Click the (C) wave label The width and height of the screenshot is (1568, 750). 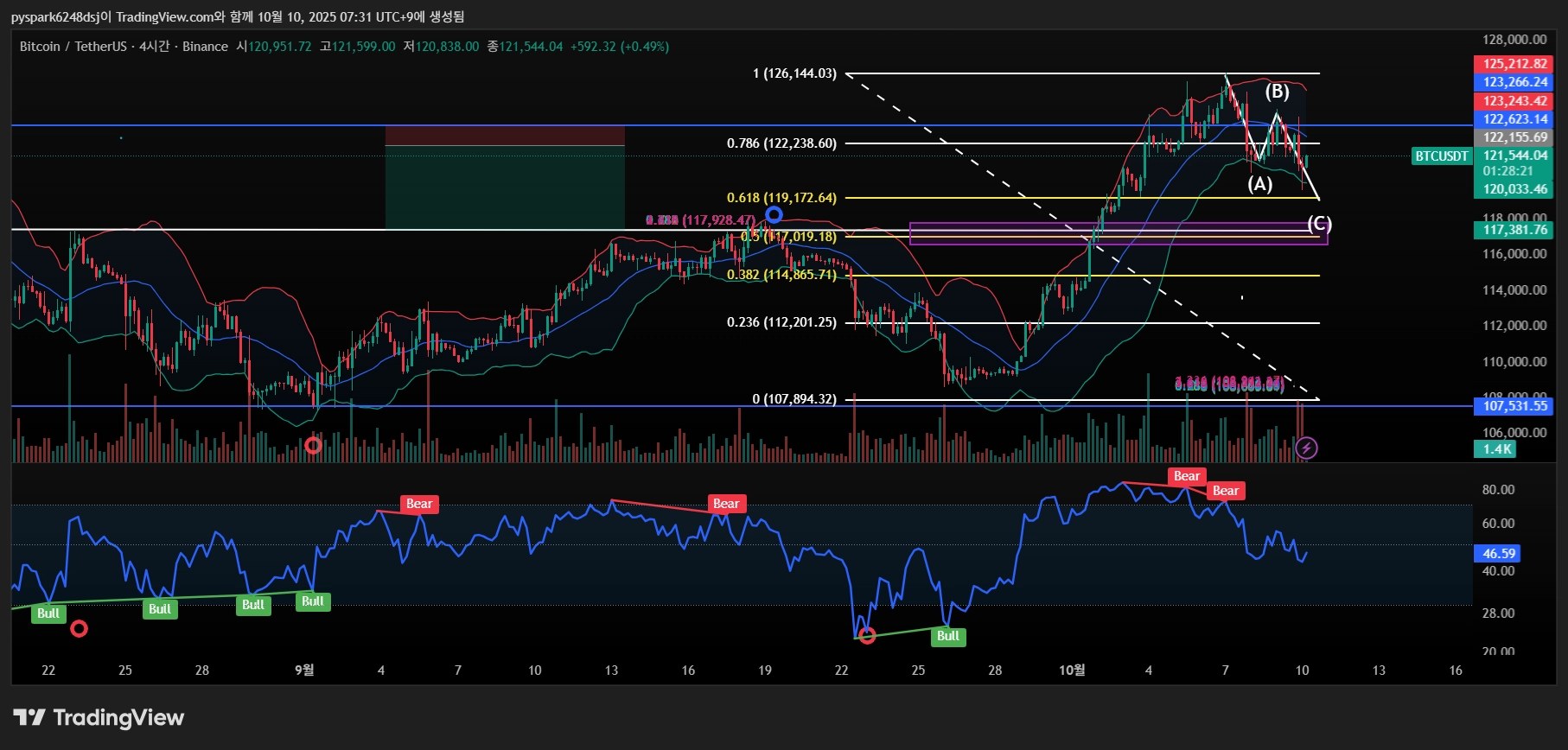[x=1319, y=225]
